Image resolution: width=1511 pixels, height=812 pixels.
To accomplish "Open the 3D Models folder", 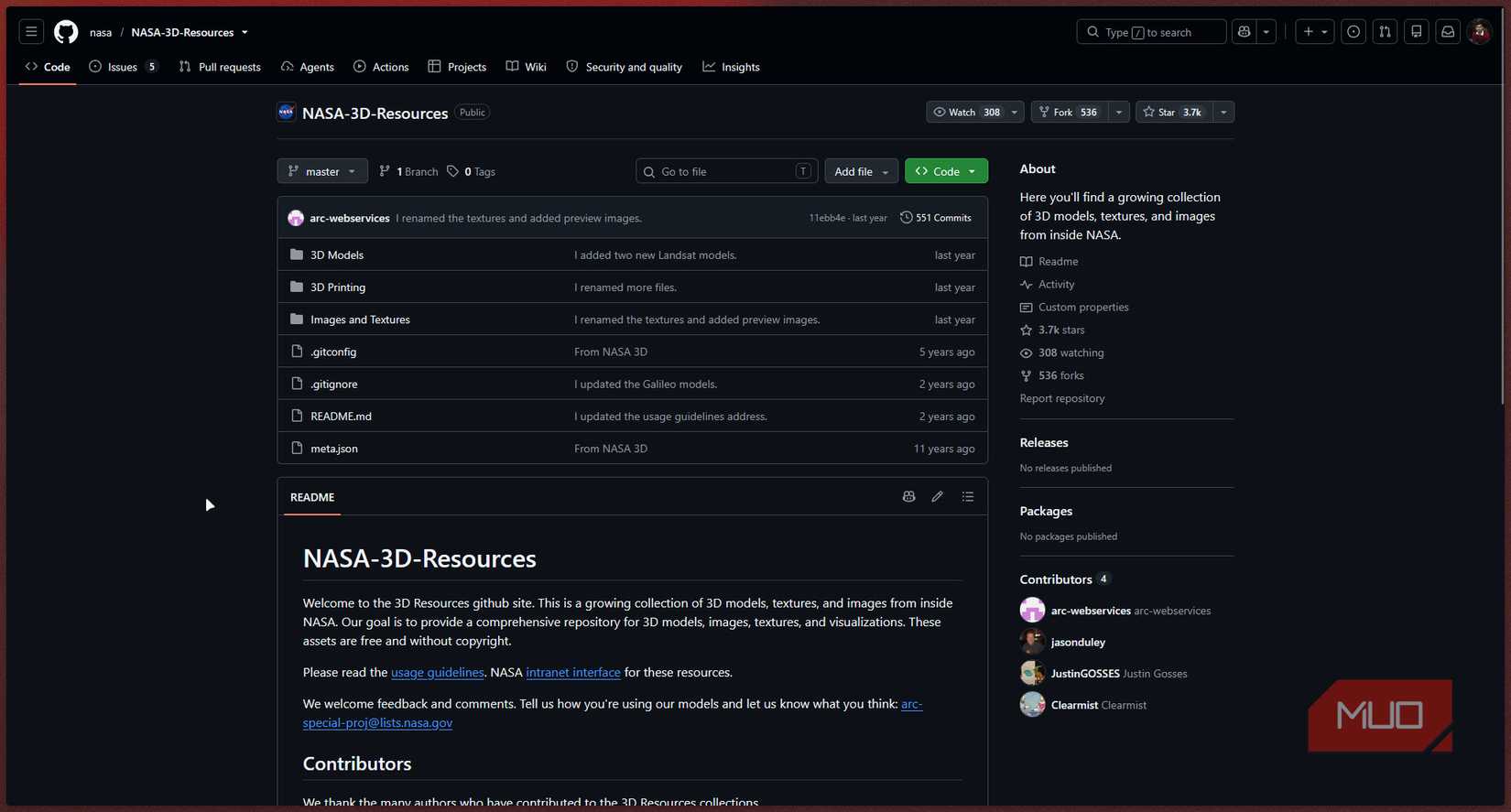I will [x=337, y=254].
